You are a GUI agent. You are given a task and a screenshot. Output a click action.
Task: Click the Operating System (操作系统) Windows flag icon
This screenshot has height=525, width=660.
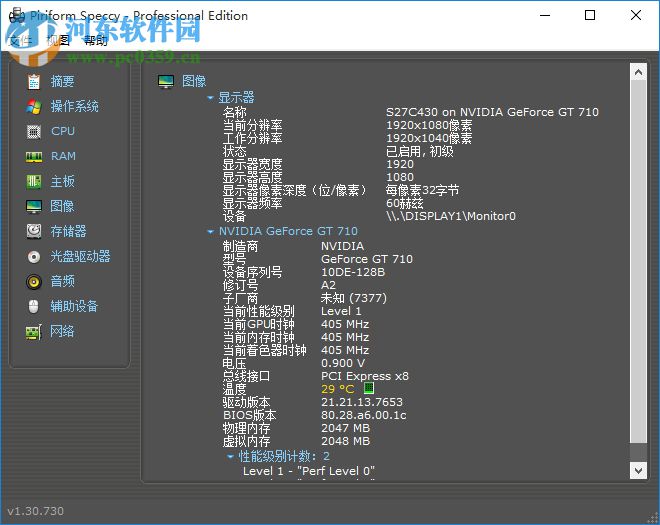point(34,107)
